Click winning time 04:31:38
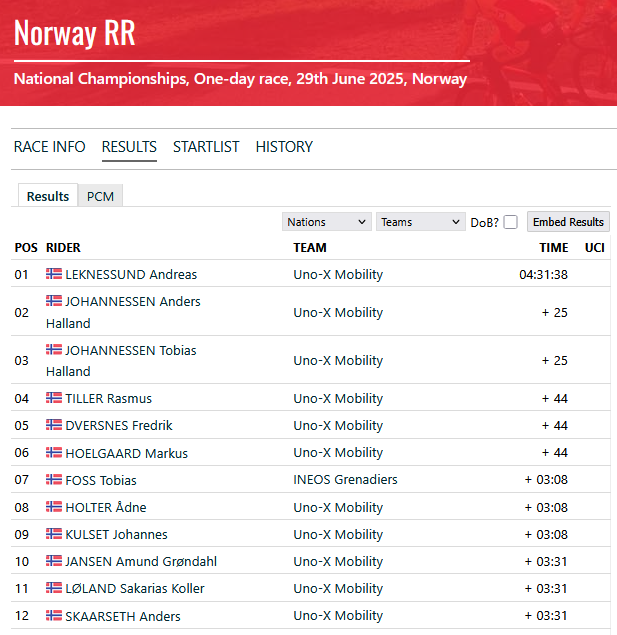This screenshot has height=635, width=617. 543,275
